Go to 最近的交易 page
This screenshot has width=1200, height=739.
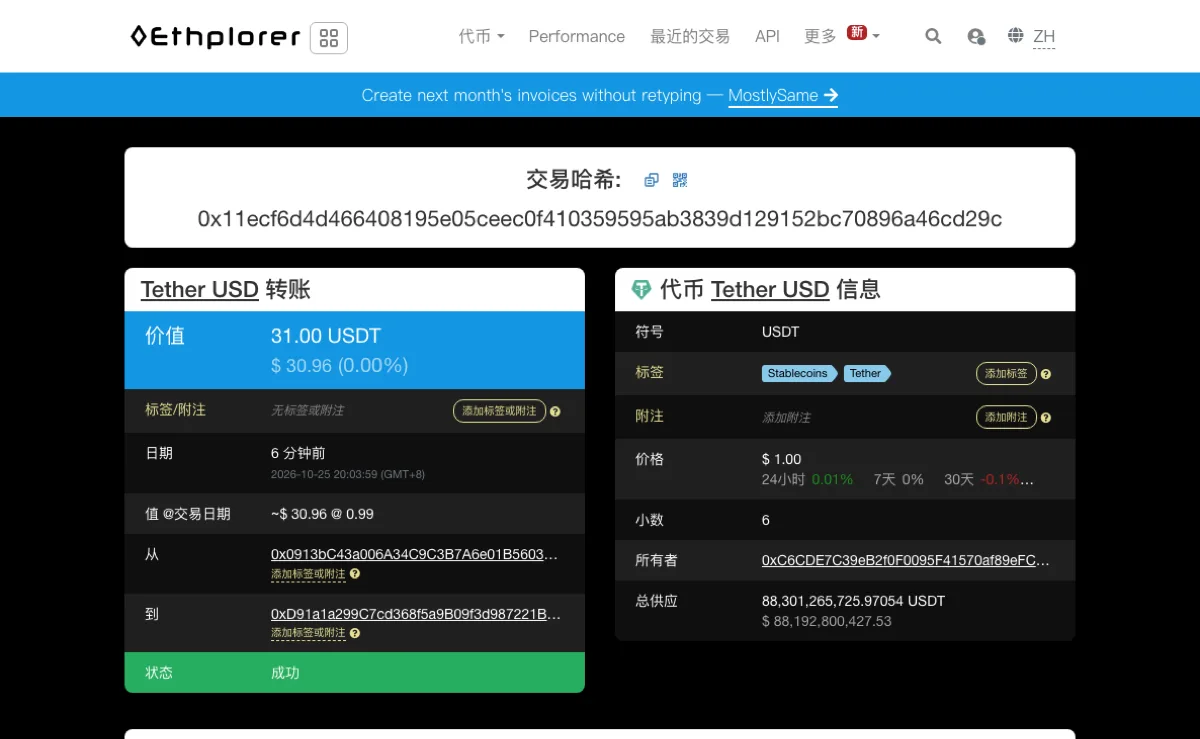click(x=690, y=36)
